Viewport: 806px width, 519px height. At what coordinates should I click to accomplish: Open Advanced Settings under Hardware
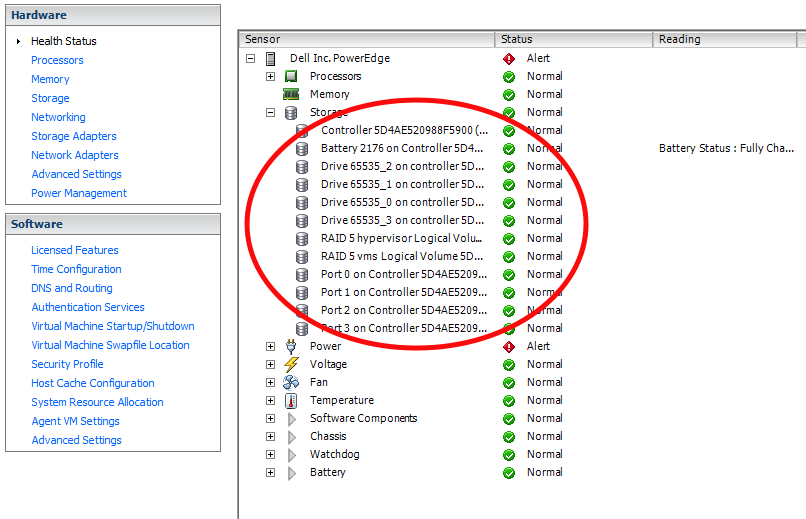[x=76, y=174]
